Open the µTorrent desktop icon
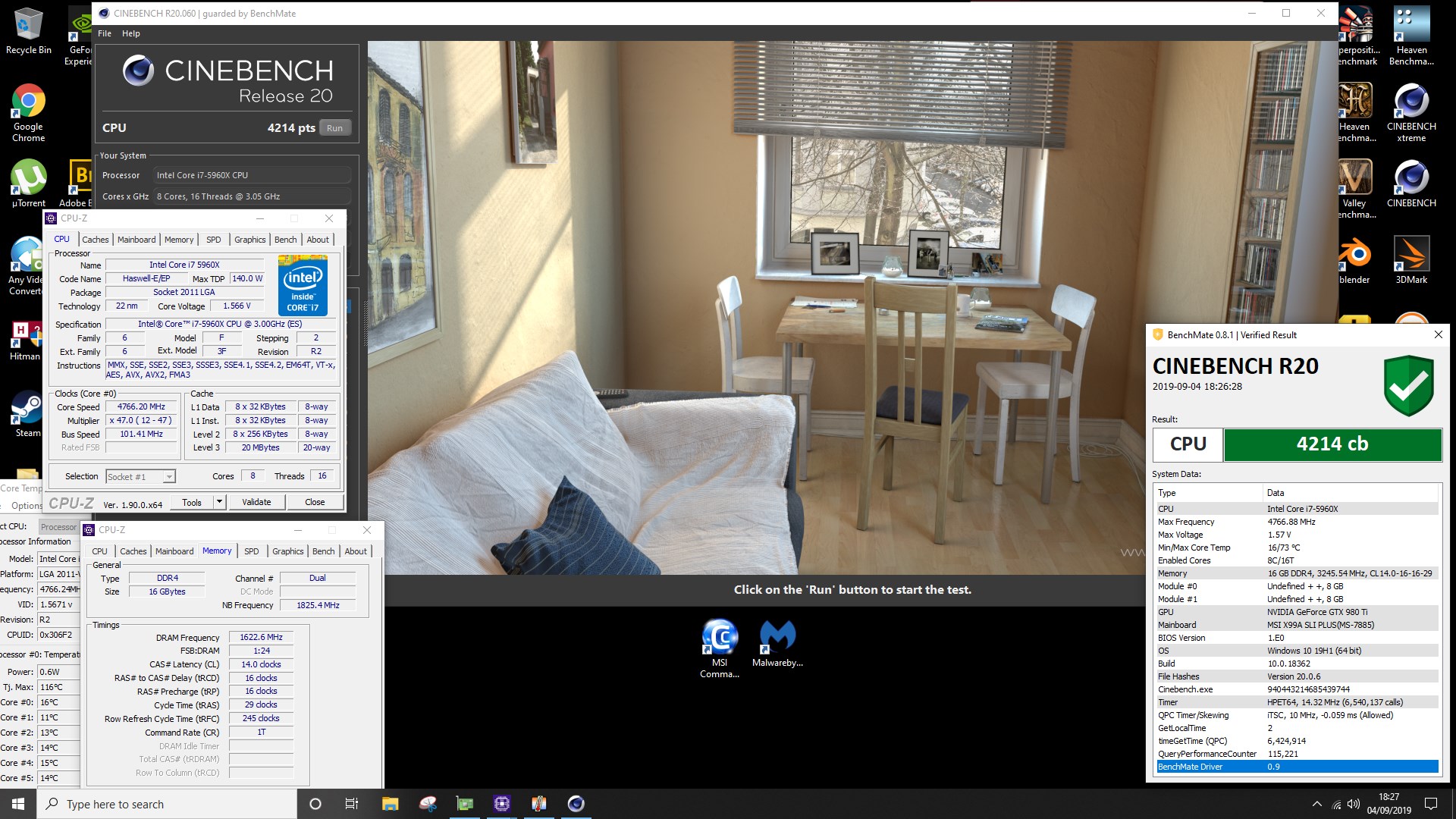Viewport: 1456px width, 819px height. pos(28,183)
